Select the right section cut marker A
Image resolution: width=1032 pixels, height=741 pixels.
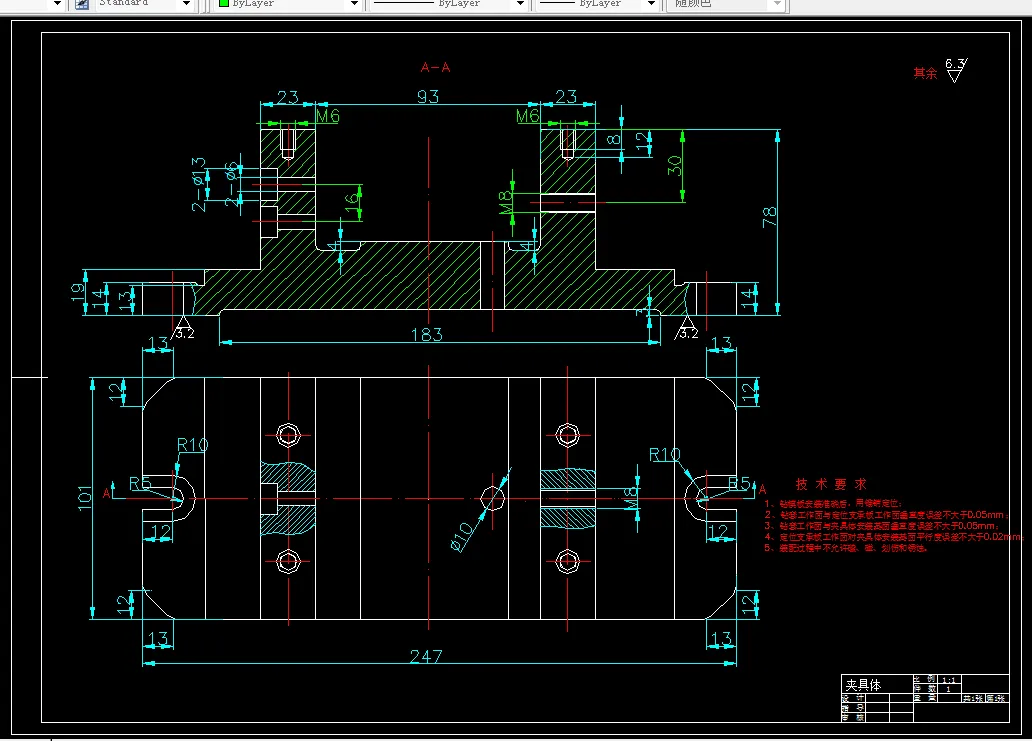[x=762, y=489]
